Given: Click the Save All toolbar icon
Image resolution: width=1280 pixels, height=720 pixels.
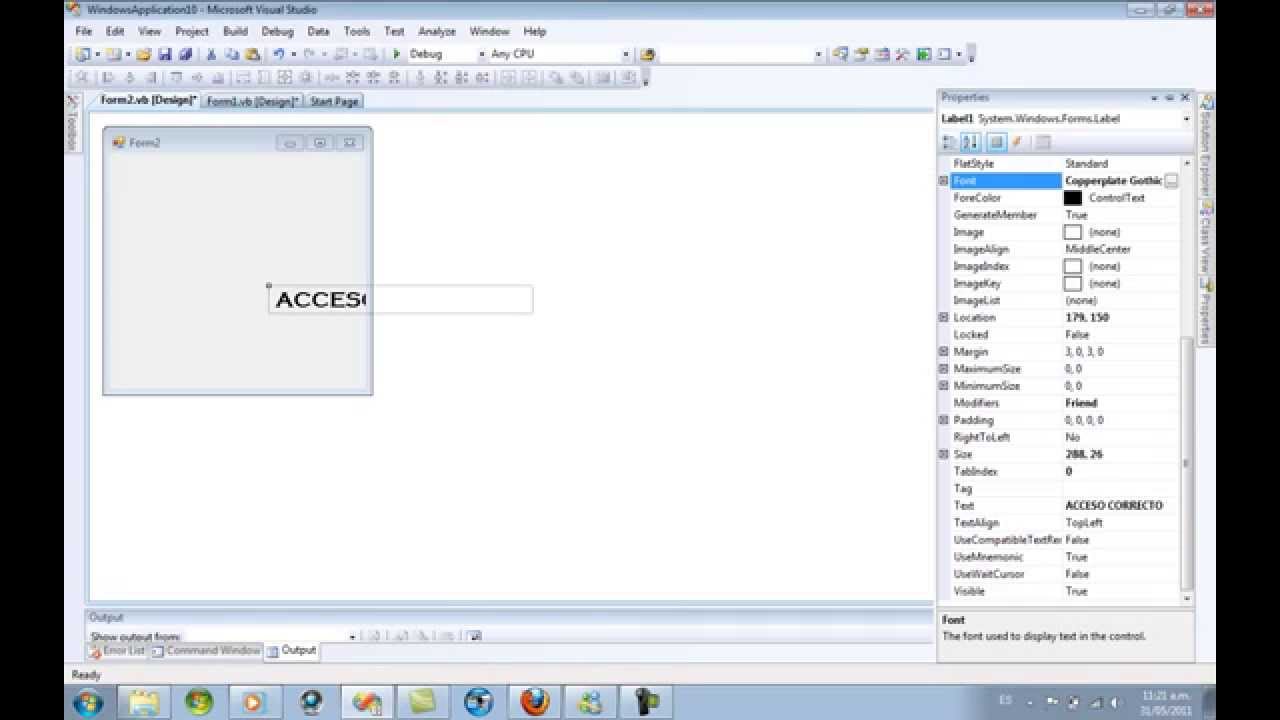Looking at the screenshot, I should tap(185, 54).
